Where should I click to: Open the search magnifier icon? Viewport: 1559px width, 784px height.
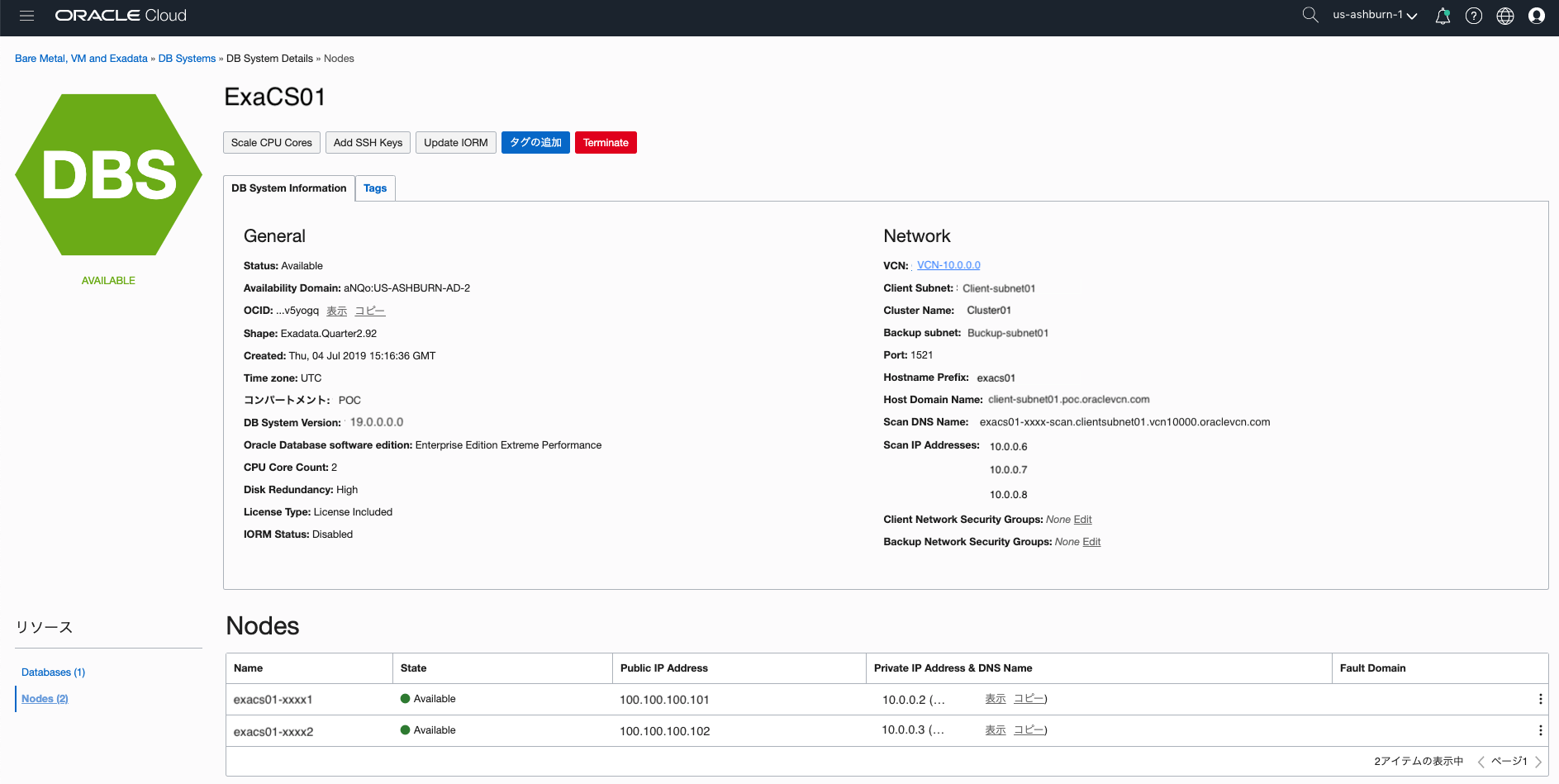pos(1309,15)
